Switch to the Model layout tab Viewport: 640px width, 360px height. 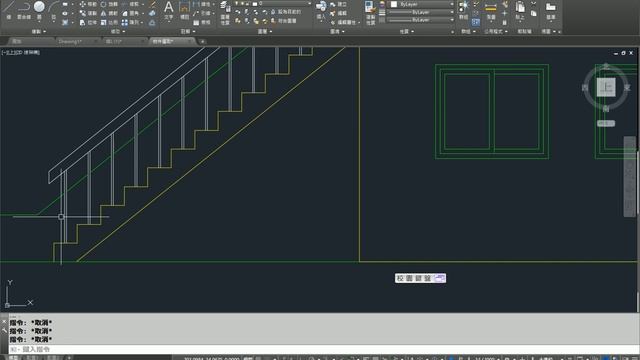tap(13, 358)
